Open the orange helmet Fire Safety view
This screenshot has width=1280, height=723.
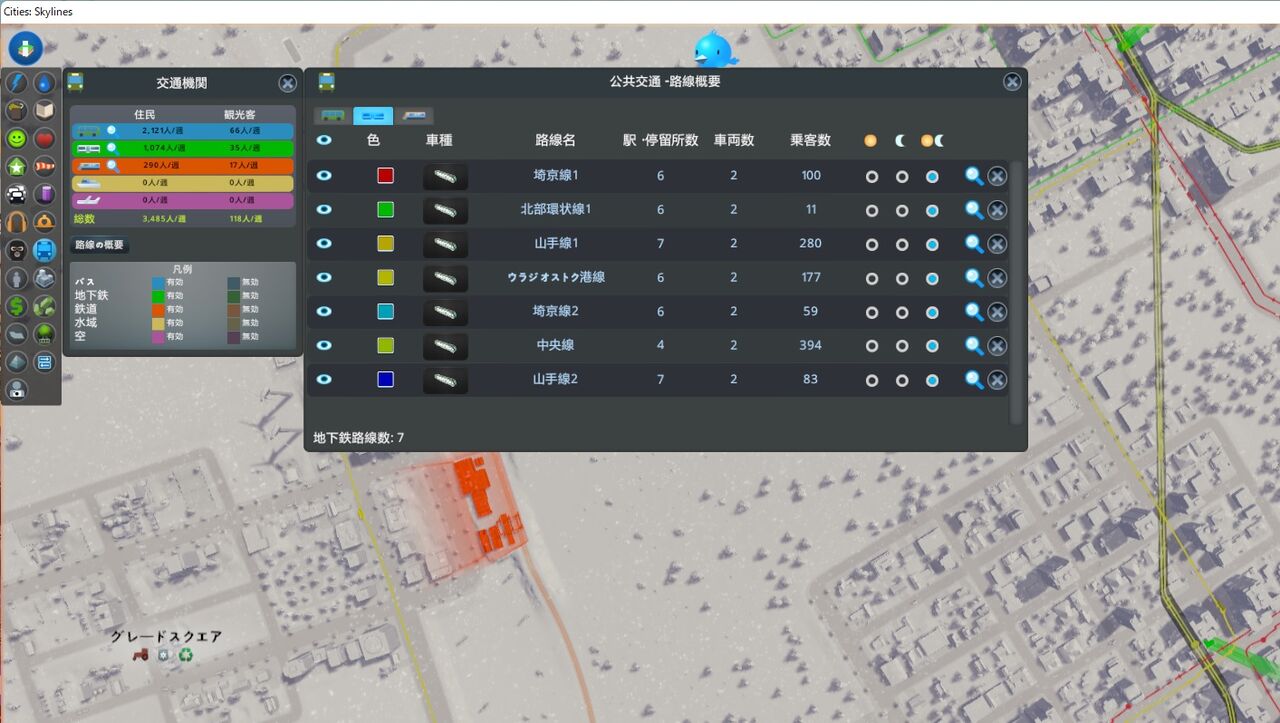point(45,223)
